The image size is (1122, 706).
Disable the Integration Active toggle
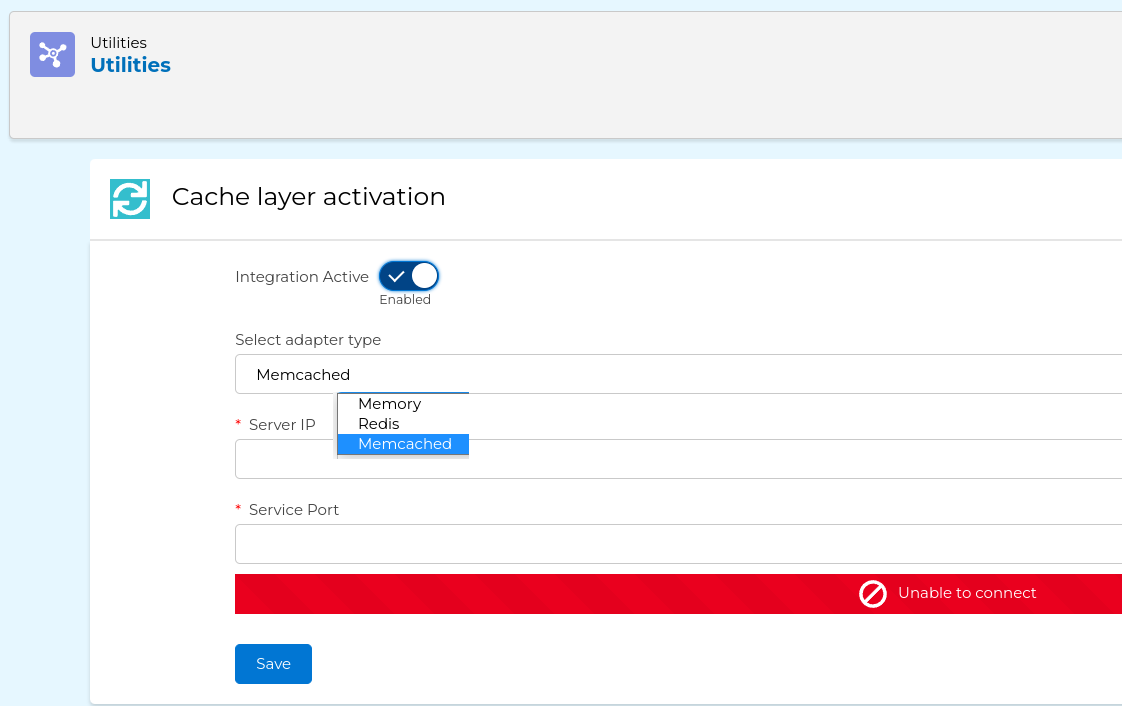point(409,276)
